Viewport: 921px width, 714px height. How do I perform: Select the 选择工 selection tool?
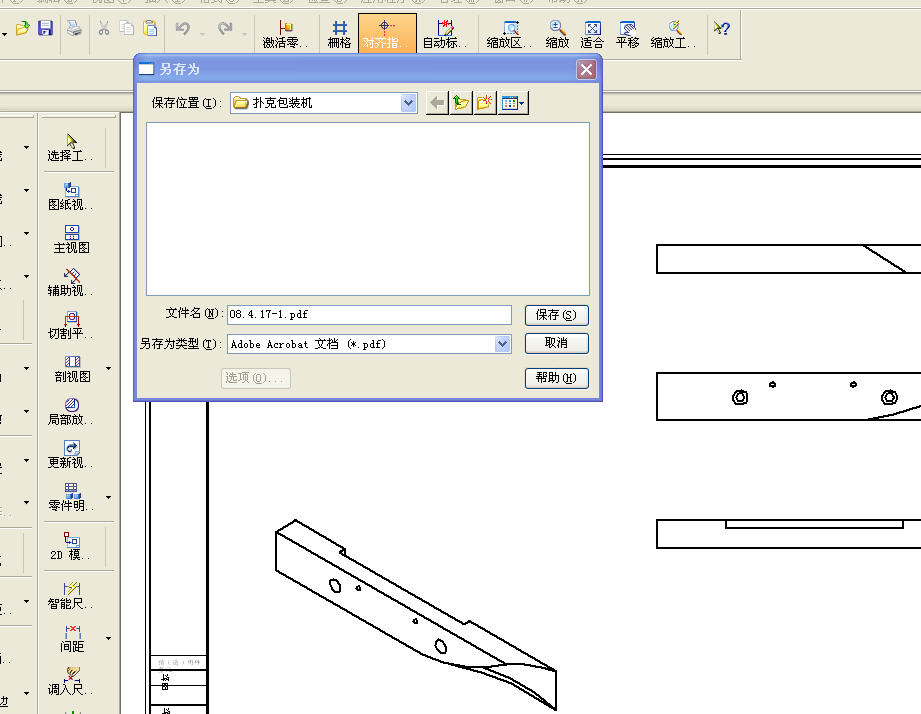click(70, 147)
